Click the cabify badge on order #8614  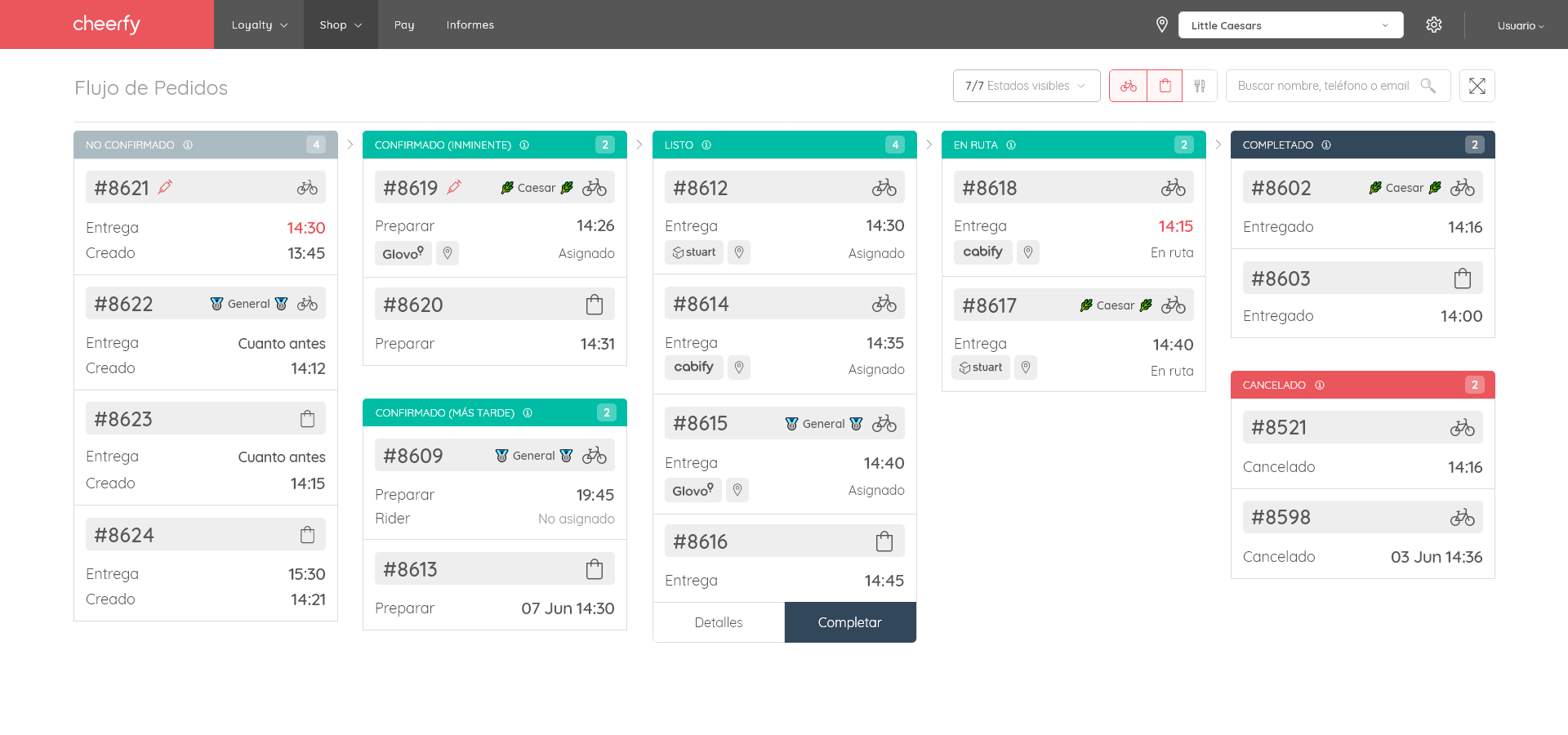pos(694,367)
